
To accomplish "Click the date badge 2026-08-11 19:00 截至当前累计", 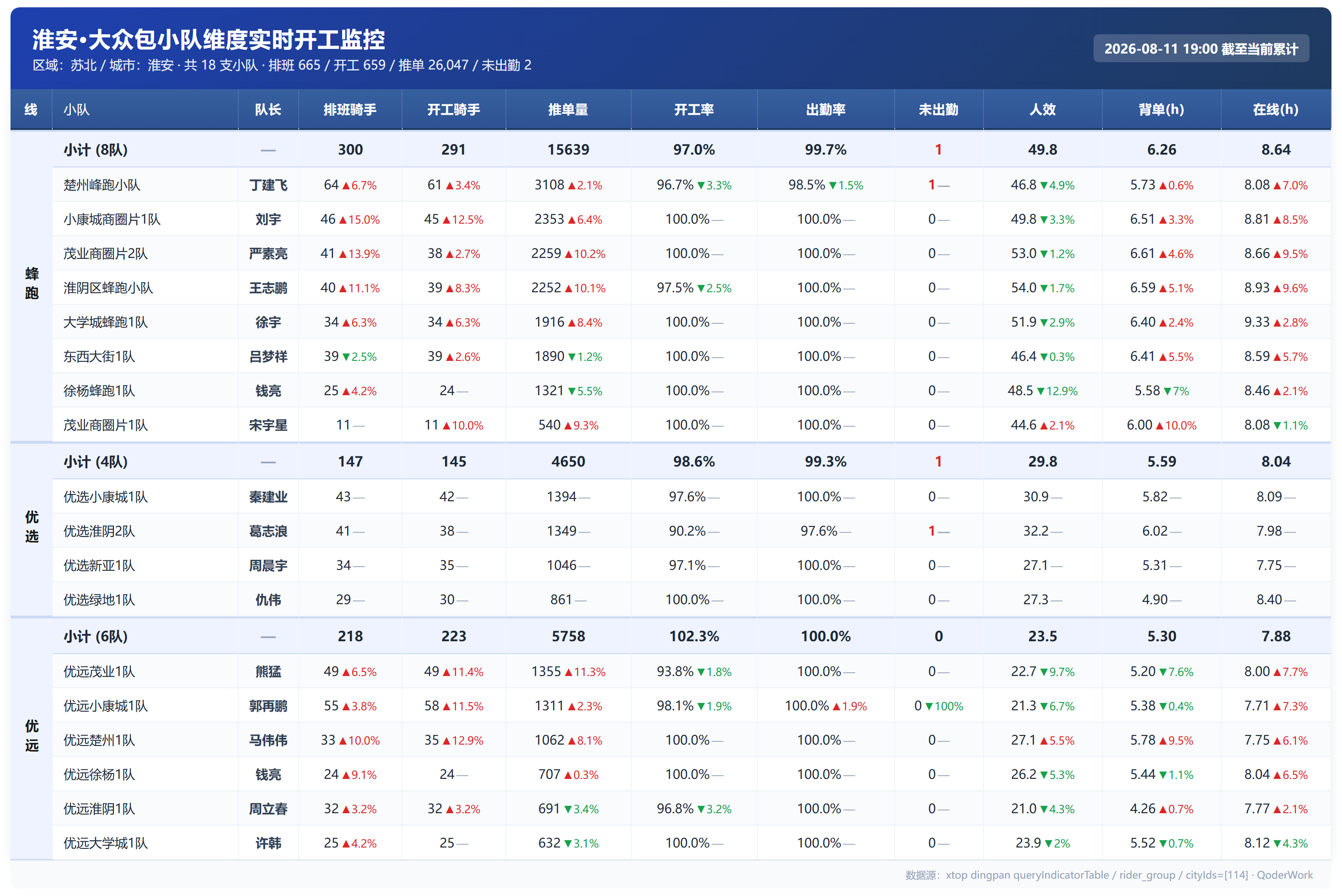I will 1201,48.
